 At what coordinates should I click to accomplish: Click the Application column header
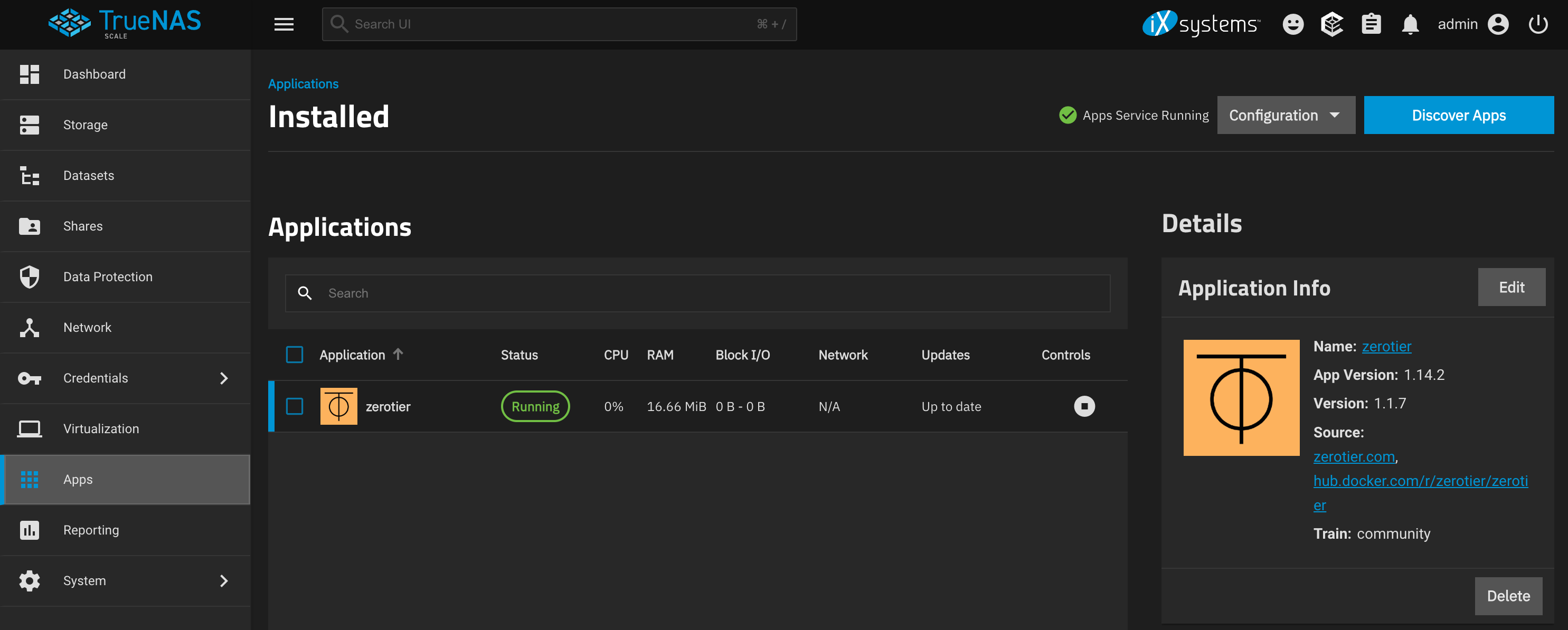[x=352, y=355]
